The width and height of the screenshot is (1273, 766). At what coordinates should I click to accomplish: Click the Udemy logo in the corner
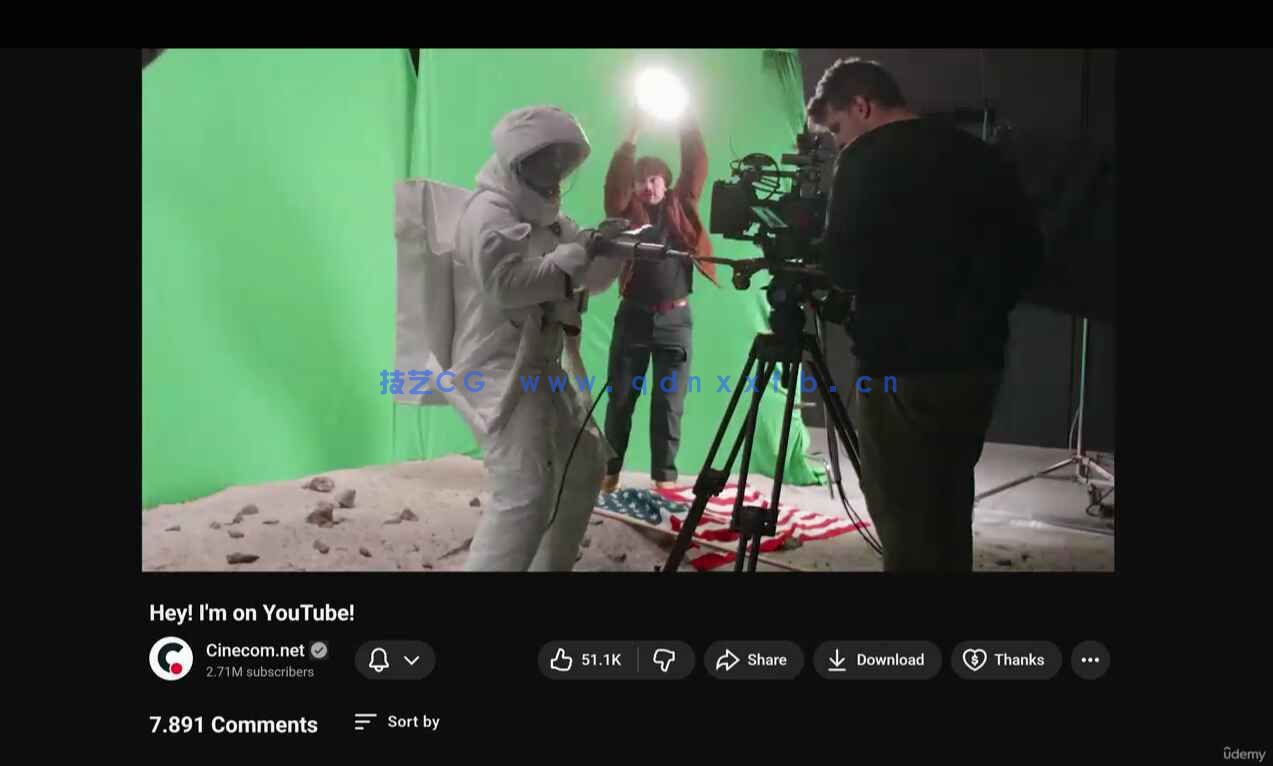point(1243,753)
